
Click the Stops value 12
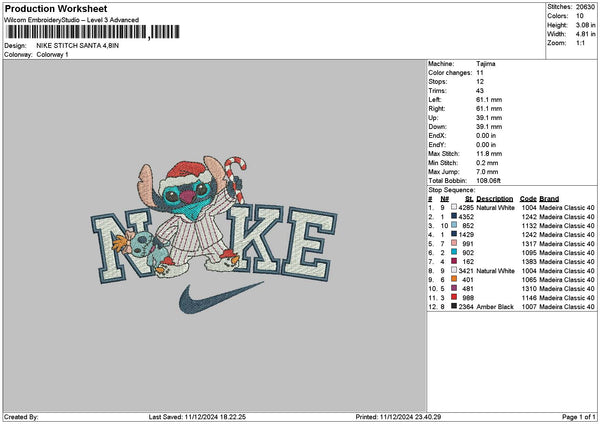[x=480, y=82]
